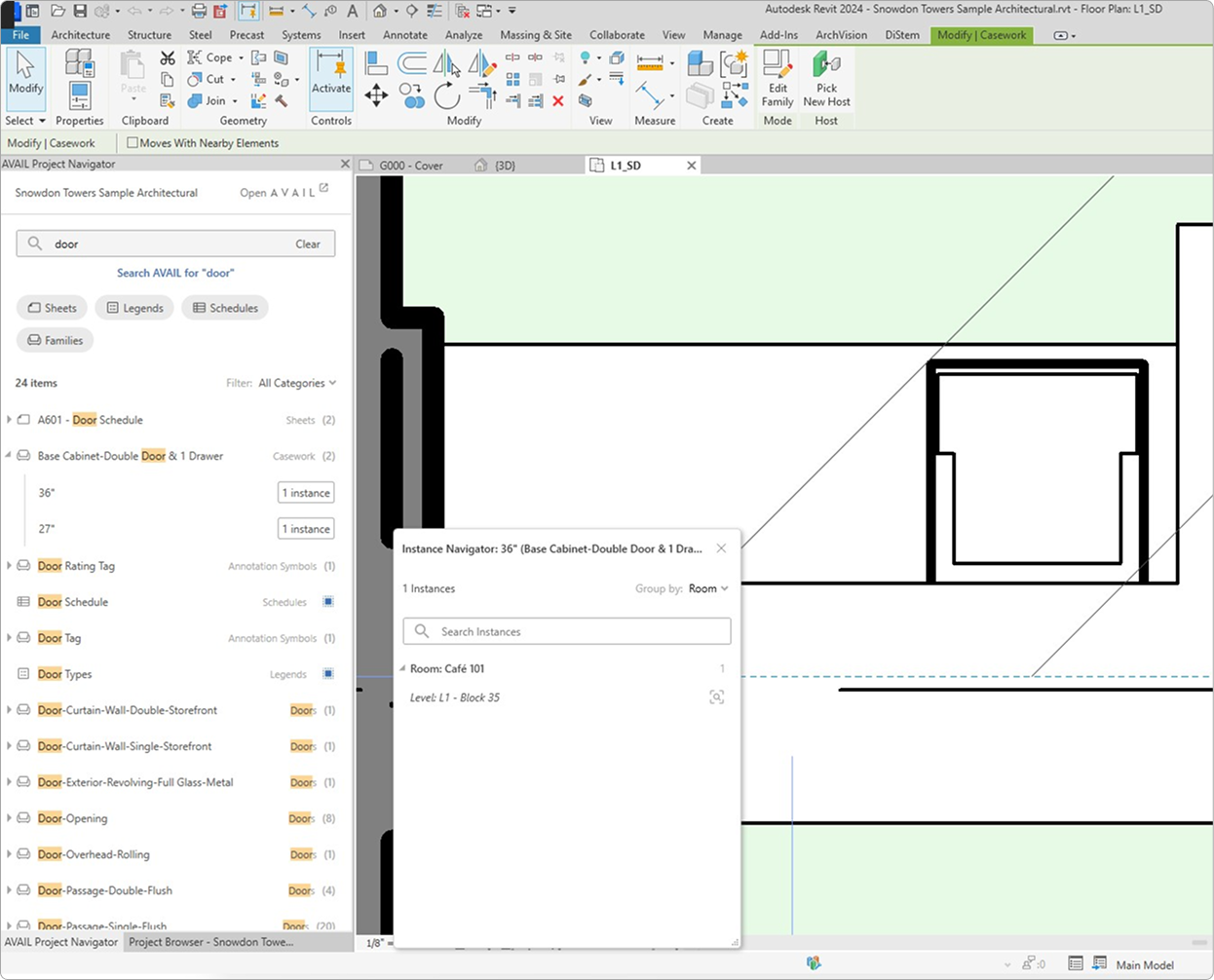Click the zoom-to-instance icon for Block 35
1214x980 pixels.
pyautogui.click(x=716, y=697)
